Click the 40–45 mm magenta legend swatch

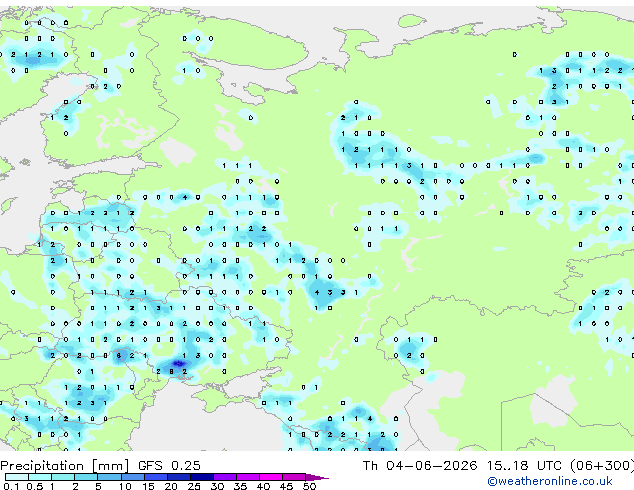271,477
